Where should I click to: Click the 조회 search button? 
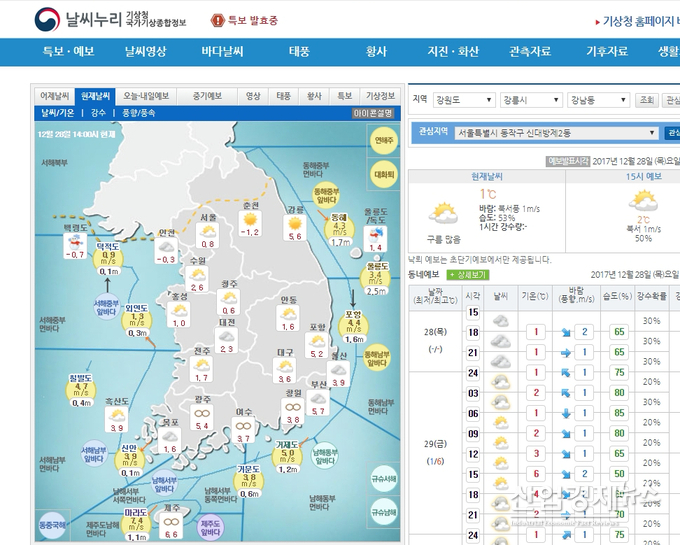647,100
